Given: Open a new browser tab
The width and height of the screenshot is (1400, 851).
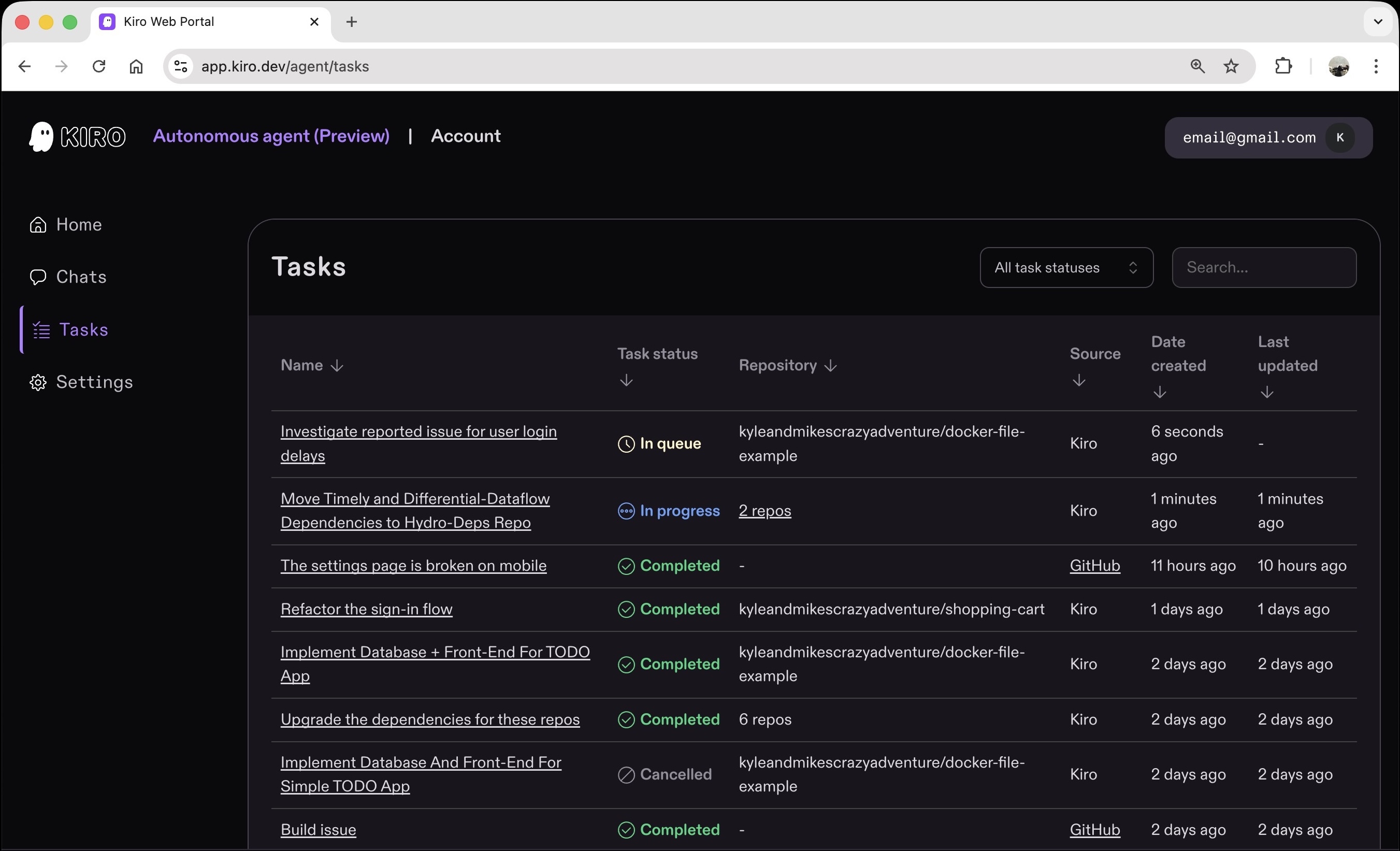Looking at the screenshot, I should click(352, 22).
